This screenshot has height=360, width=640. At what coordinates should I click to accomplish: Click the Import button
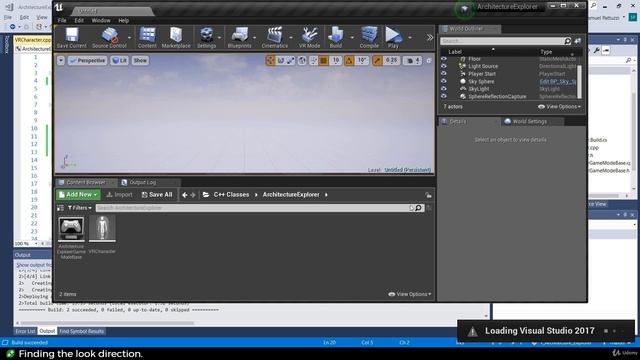coord(120,195)
